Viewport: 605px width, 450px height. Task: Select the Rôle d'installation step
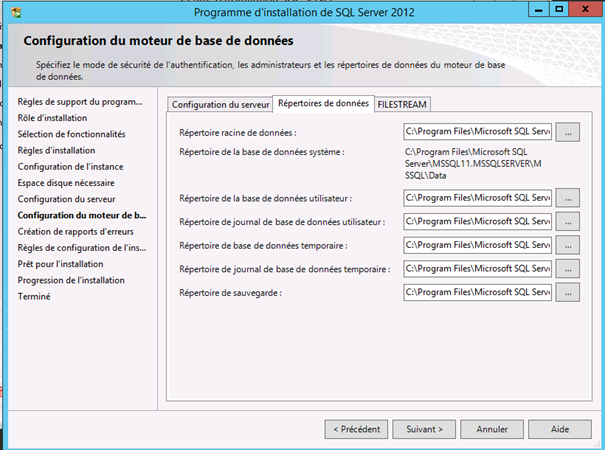(x=52, y=118)
